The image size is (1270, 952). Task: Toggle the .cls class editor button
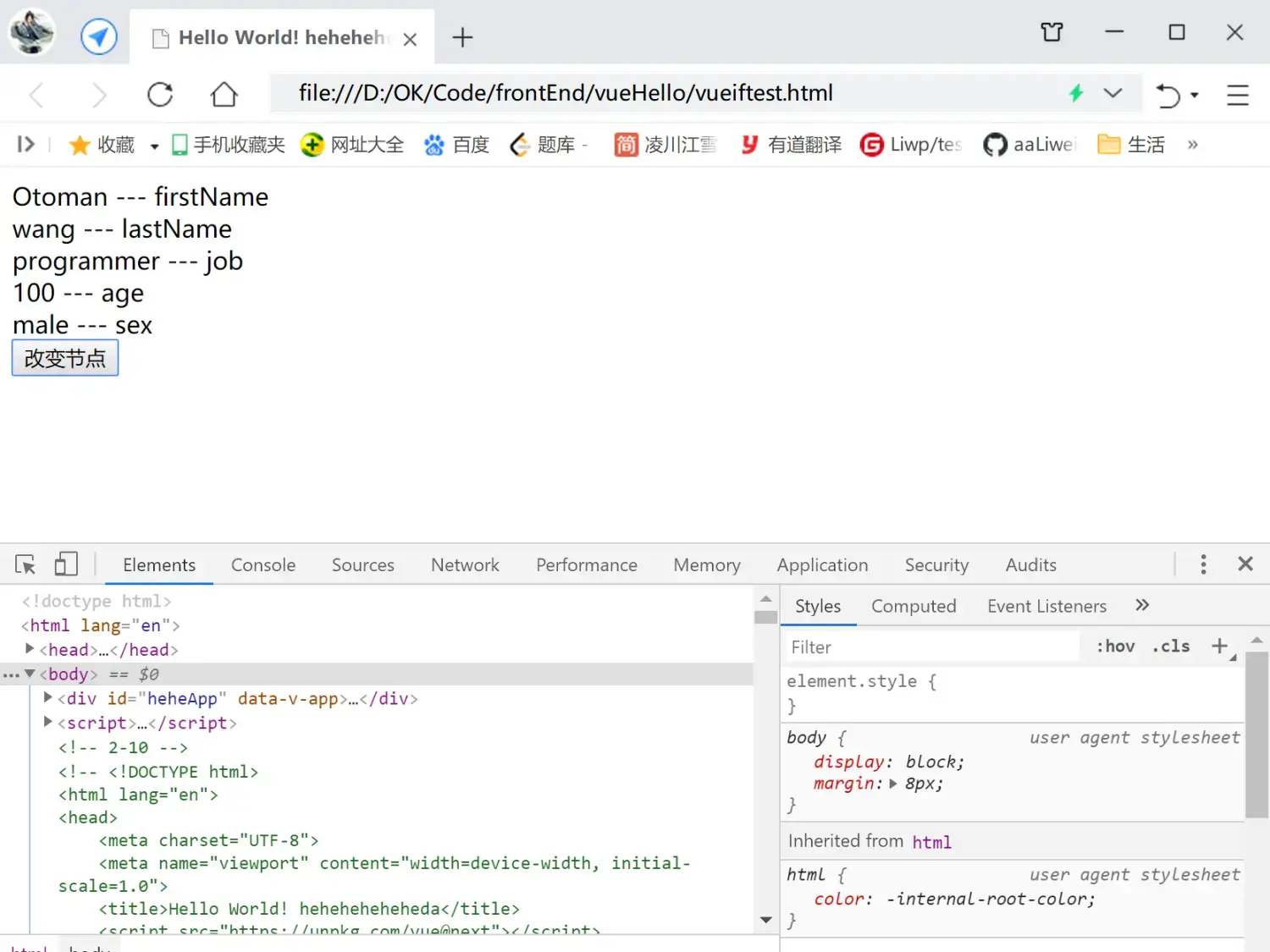pos(1171,647)
